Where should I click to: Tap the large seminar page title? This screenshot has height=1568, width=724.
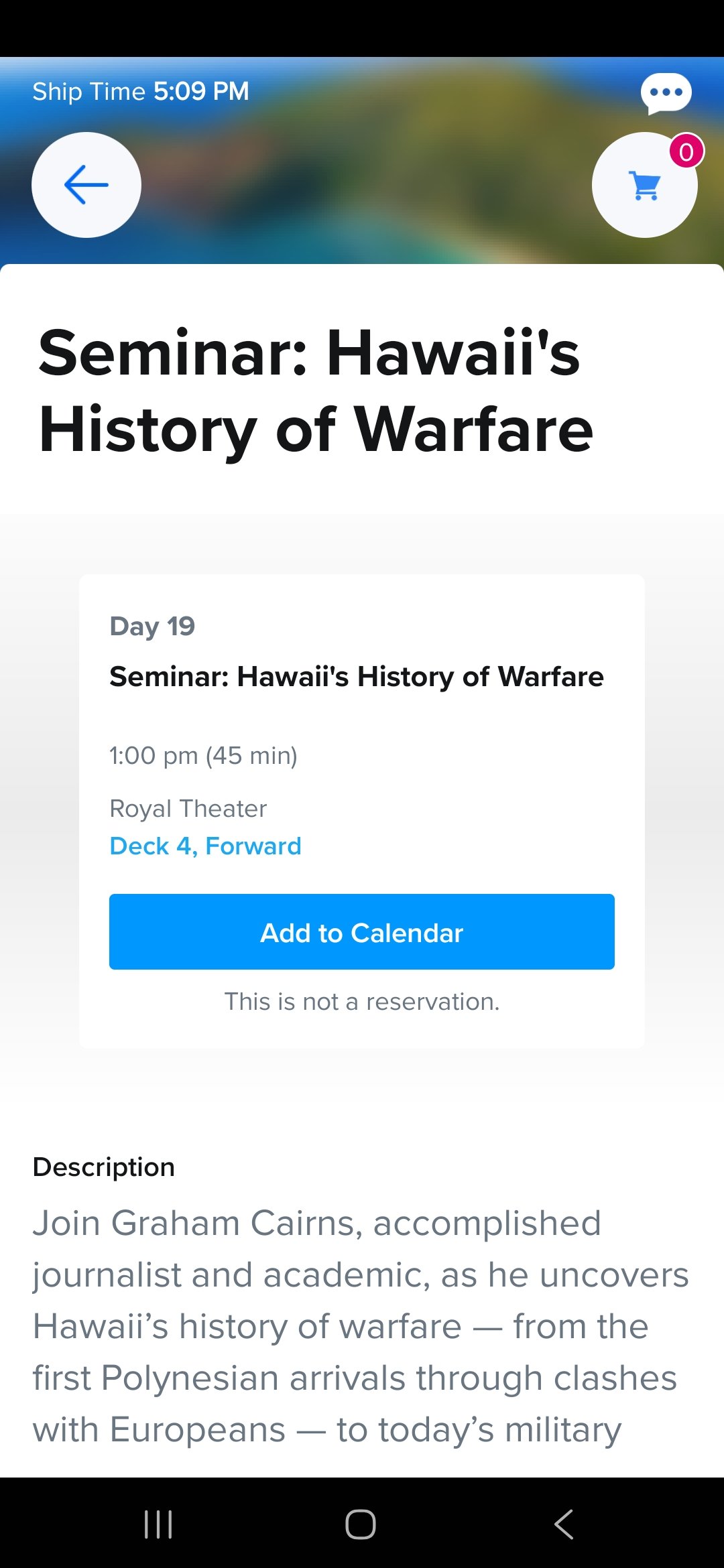coord(316,391)
